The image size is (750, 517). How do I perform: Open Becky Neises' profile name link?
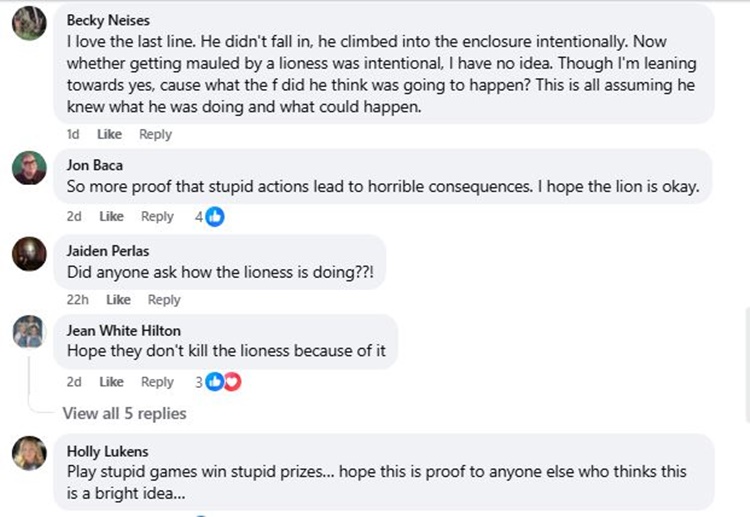click(x=106, y=20)
